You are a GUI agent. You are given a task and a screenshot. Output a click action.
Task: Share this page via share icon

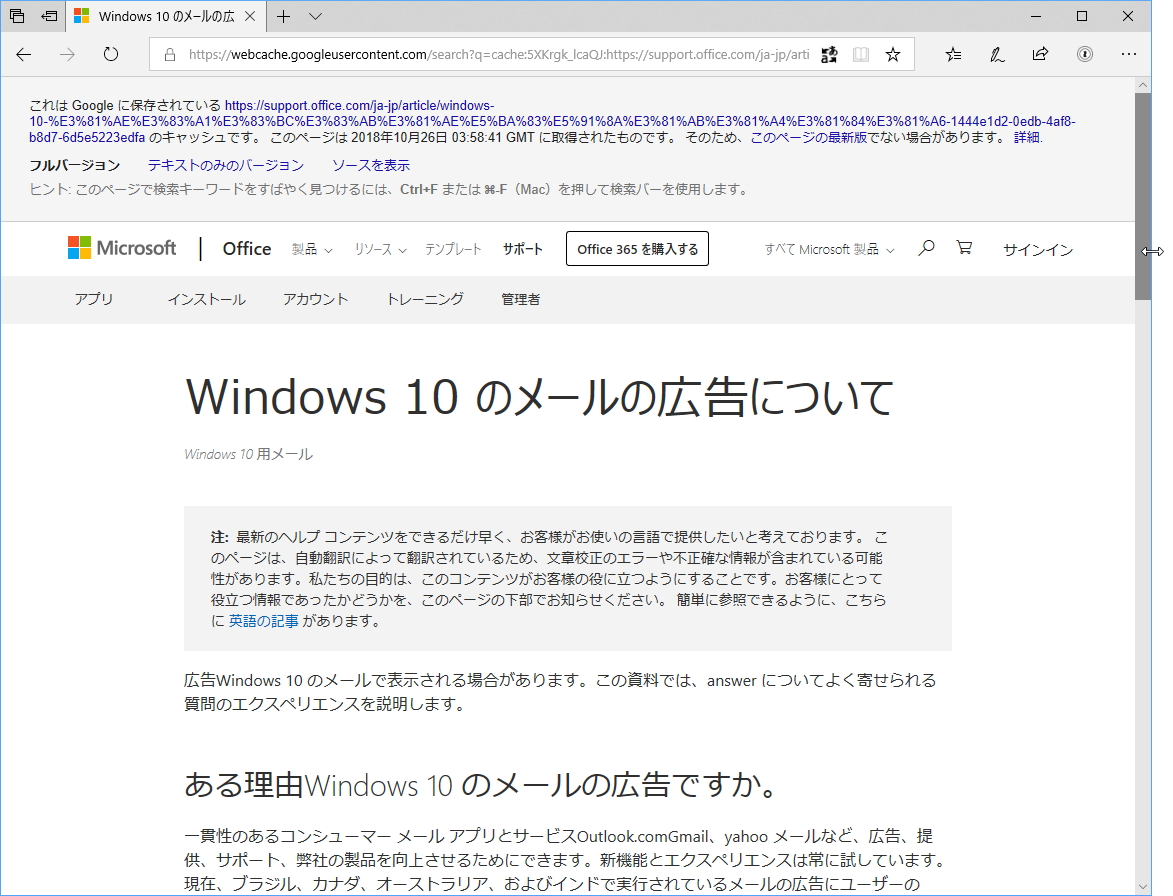(x=1039, y=55)
